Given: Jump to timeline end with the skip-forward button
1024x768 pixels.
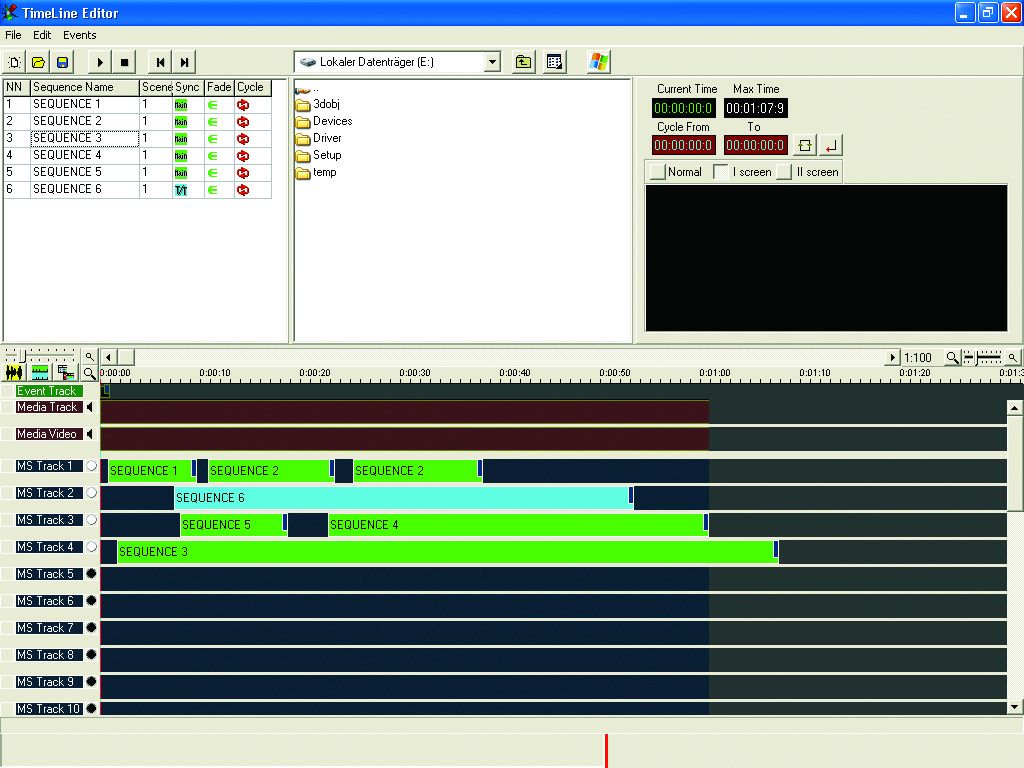Looking at the screenshot, I should 184,63.
